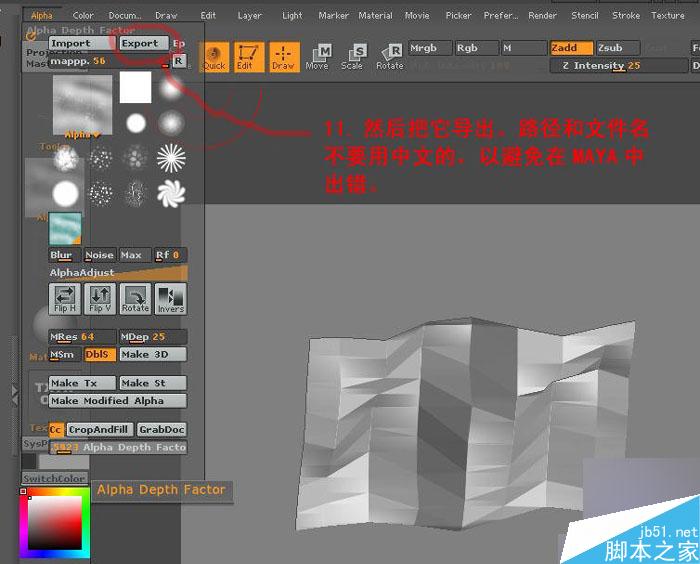Click the alpha Rotate icon

click(135, 299)
